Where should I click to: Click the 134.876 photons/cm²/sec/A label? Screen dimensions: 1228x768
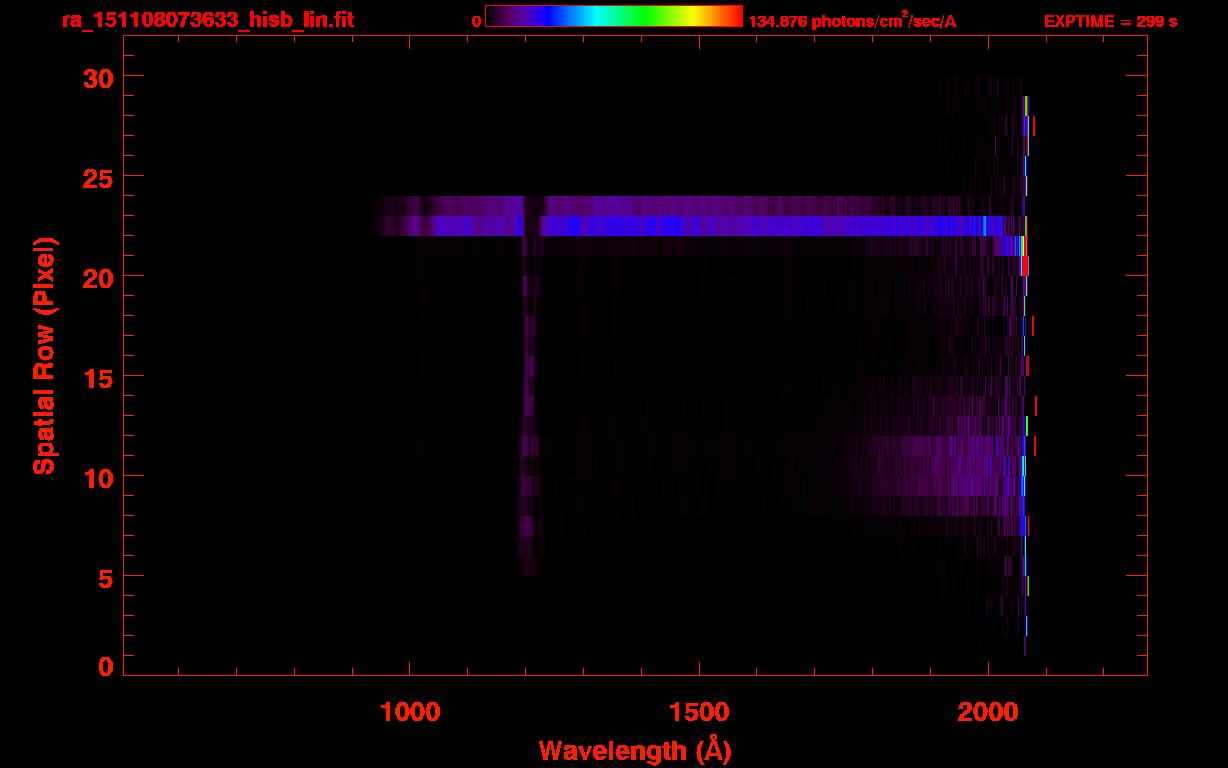853,21
